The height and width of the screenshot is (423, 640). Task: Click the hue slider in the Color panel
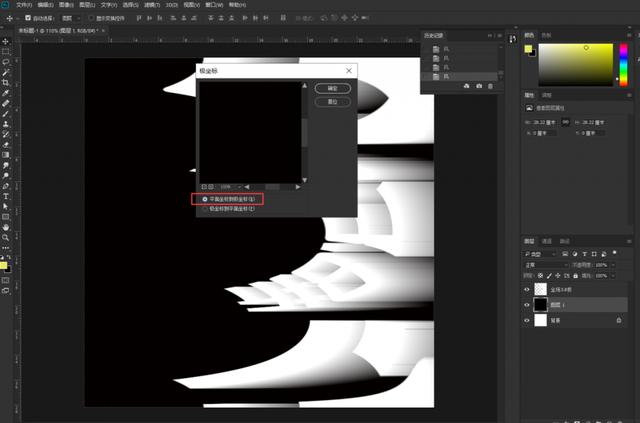[622, 65]
